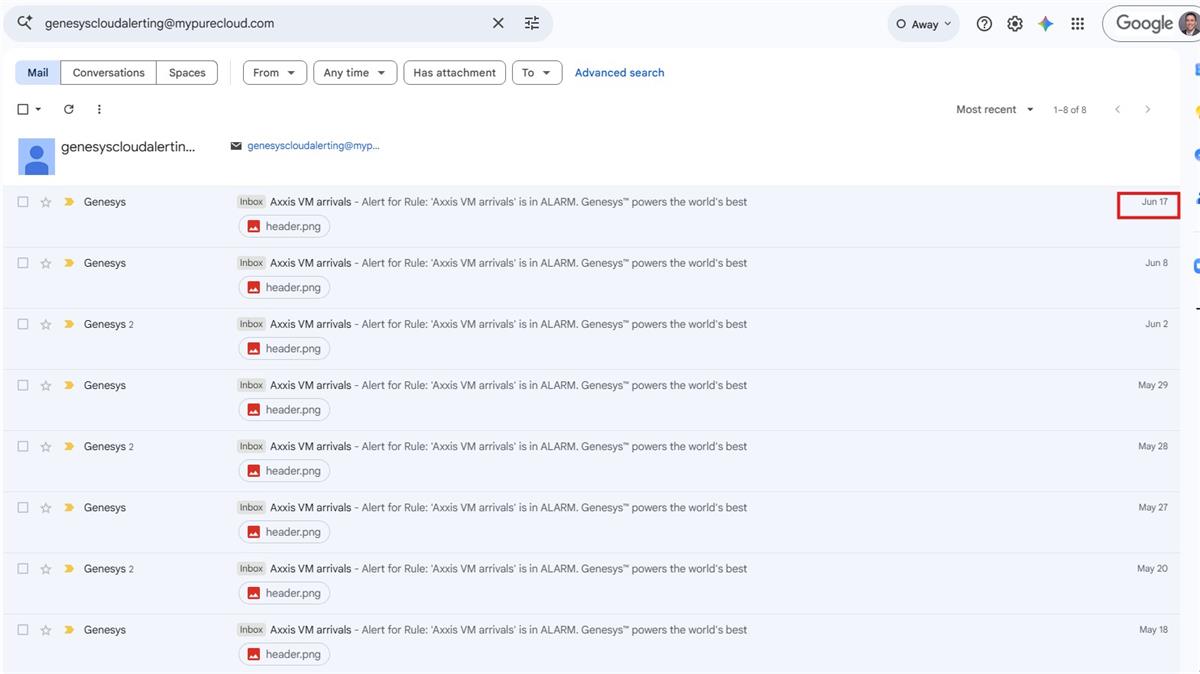Screen dimensions: 1200x674
Task: Select the Jun 8 email checkbox
Action: [x=23, y=263]
